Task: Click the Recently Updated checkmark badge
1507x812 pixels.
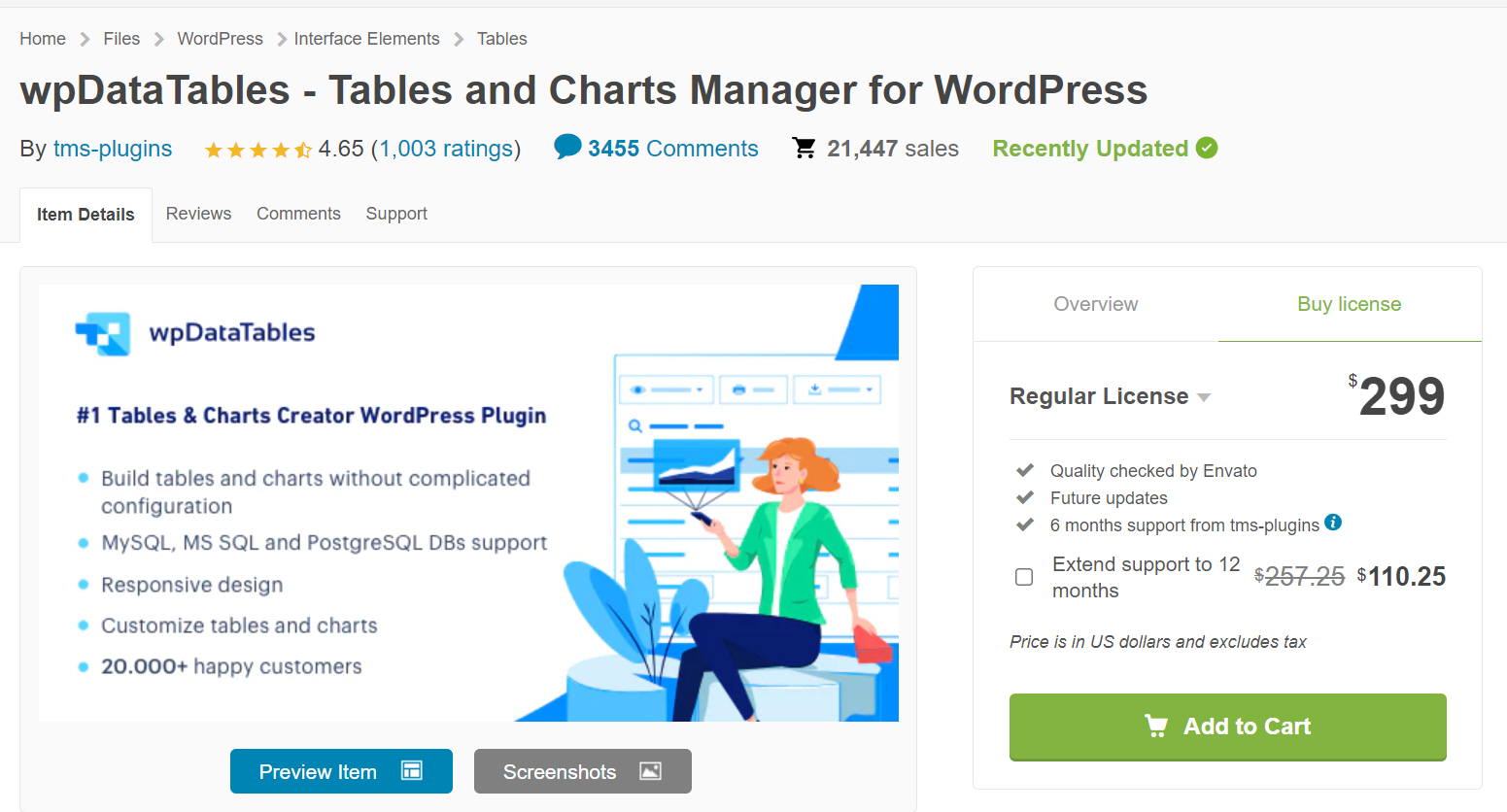Action: click(x=1207, y=148)
